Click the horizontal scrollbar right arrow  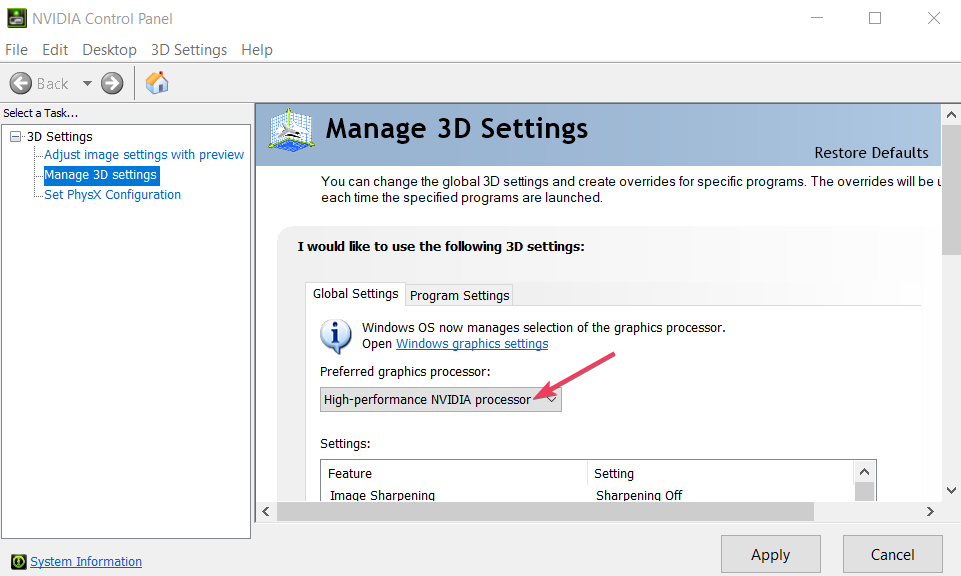click(929, 511)
